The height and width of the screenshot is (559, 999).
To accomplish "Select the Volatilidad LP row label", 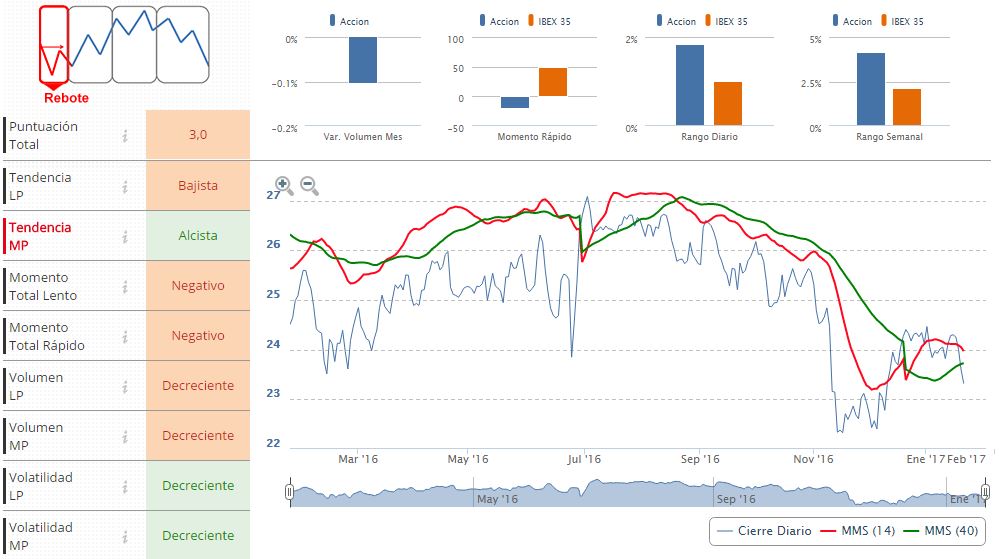I will 41,486.
